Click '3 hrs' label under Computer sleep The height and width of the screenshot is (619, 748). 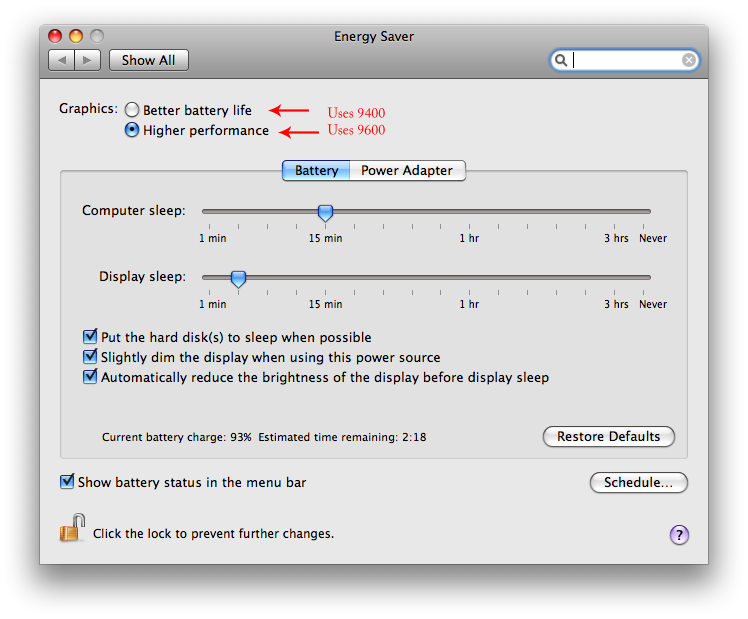coord(616,238)
